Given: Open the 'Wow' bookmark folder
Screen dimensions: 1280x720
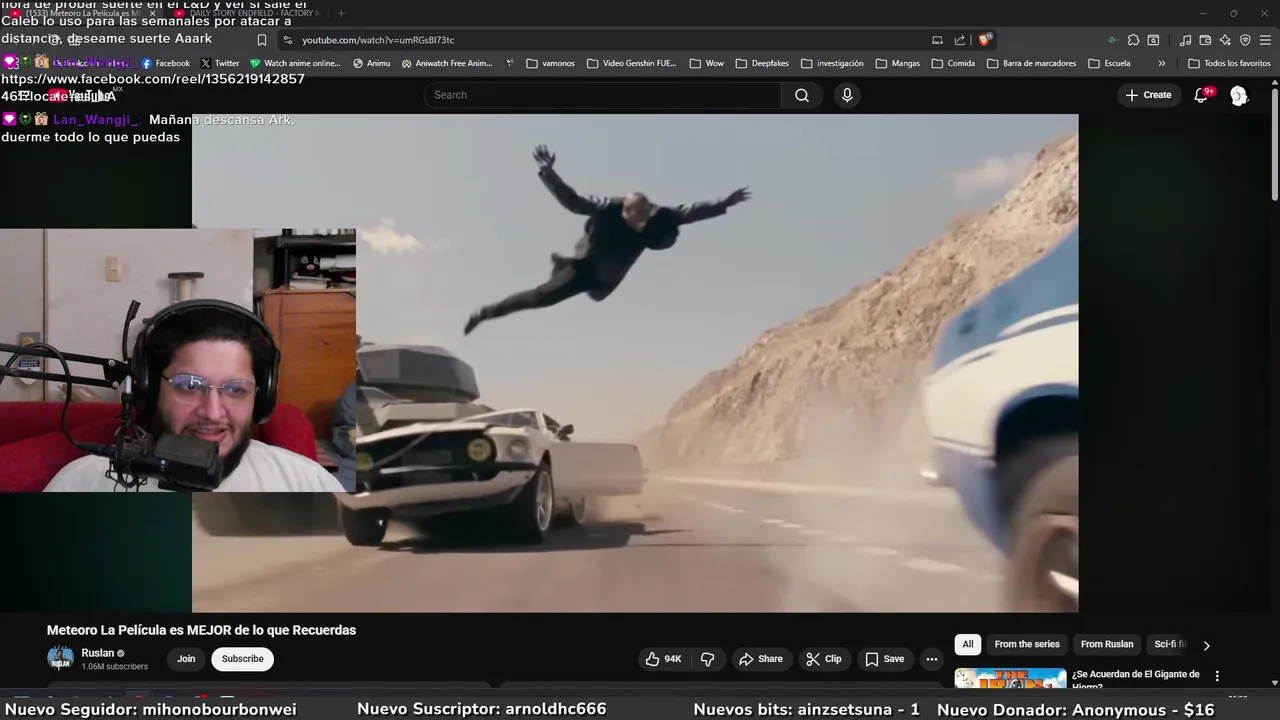Looking at the screenshot, I should 706,63.
